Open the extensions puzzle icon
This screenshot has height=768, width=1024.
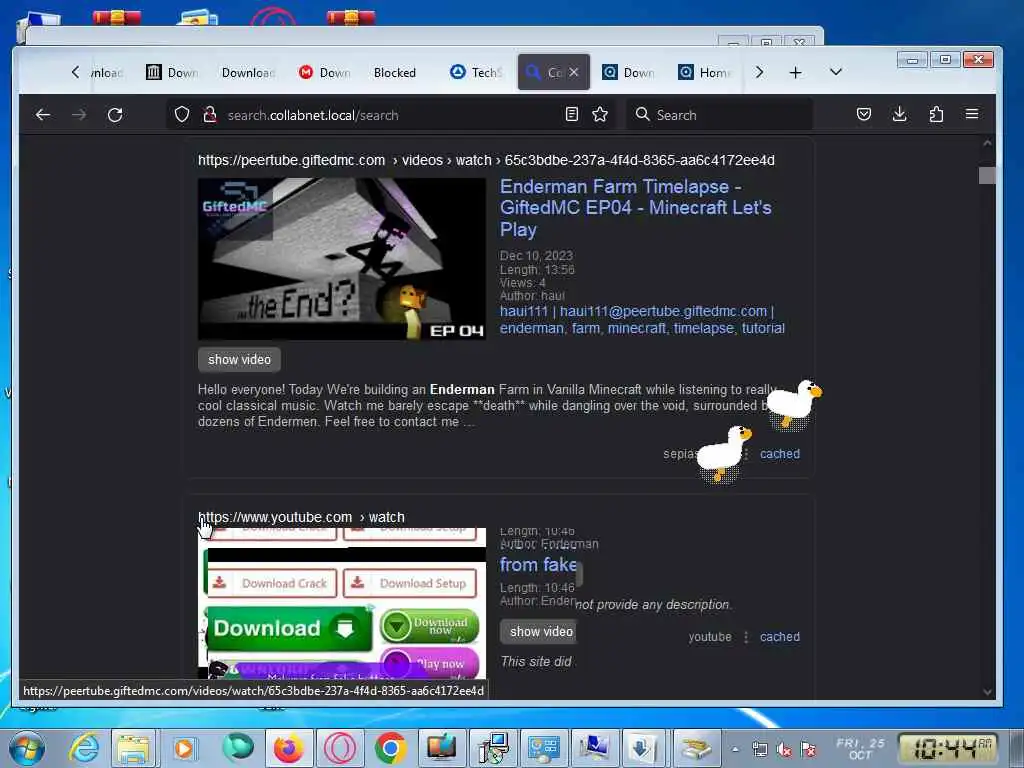(936, 115)
